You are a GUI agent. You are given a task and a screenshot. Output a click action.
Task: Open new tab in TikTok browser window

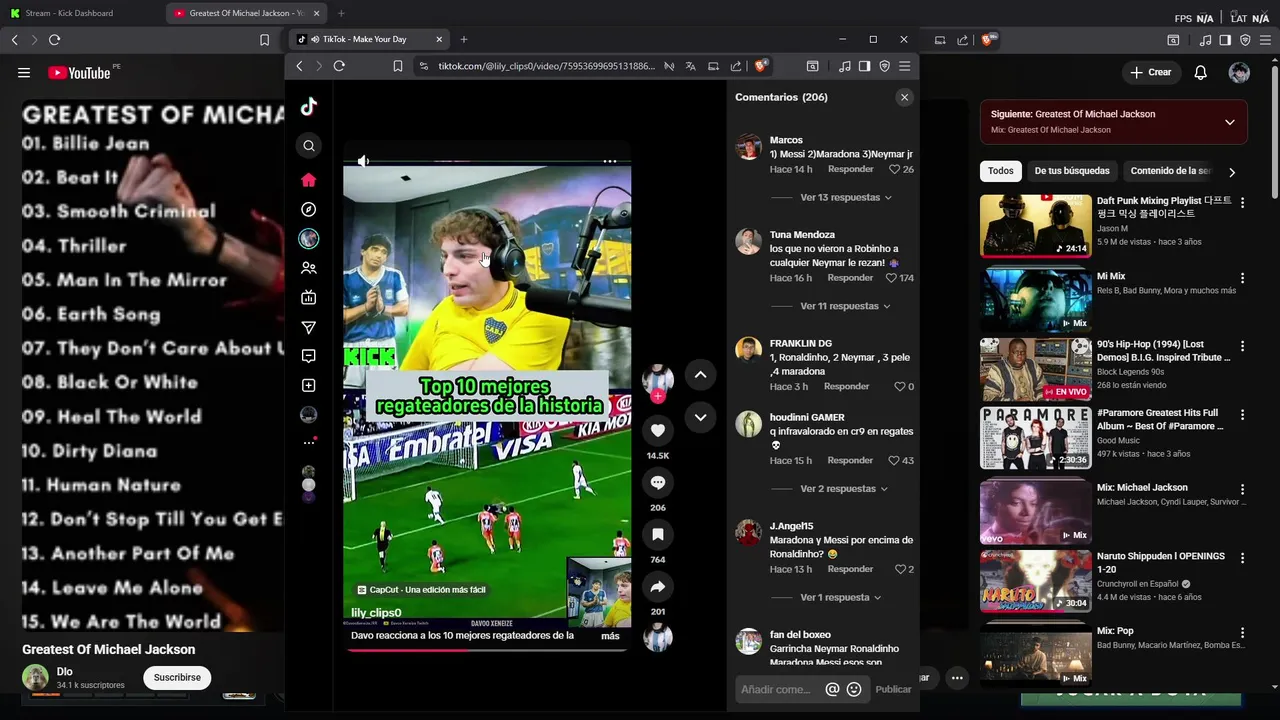pyautogui.click(x=463, y=39)
